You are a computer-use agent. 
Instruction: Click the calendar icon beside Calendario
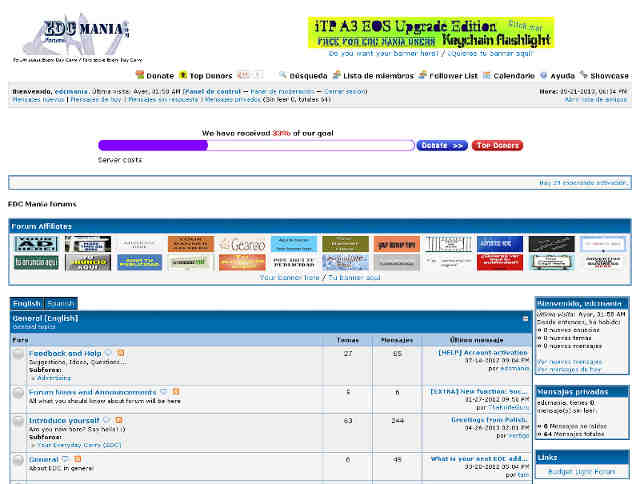click(487, 75)
